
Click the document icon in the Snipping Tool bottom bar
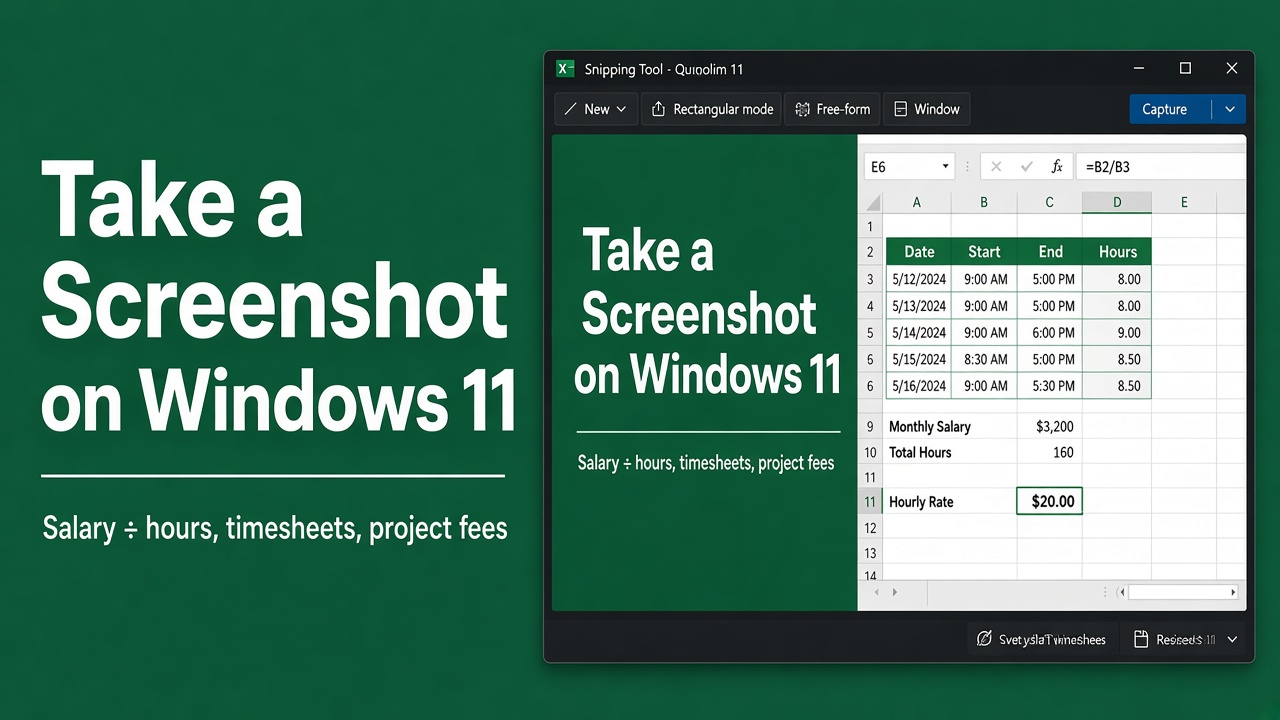click(x=1140, y=639)
